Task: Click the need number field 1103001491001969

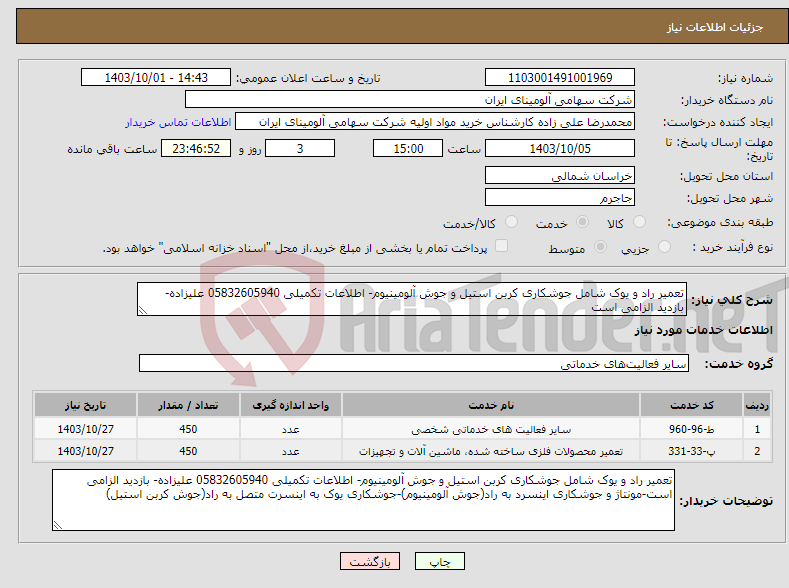Action: click(560, 77)
